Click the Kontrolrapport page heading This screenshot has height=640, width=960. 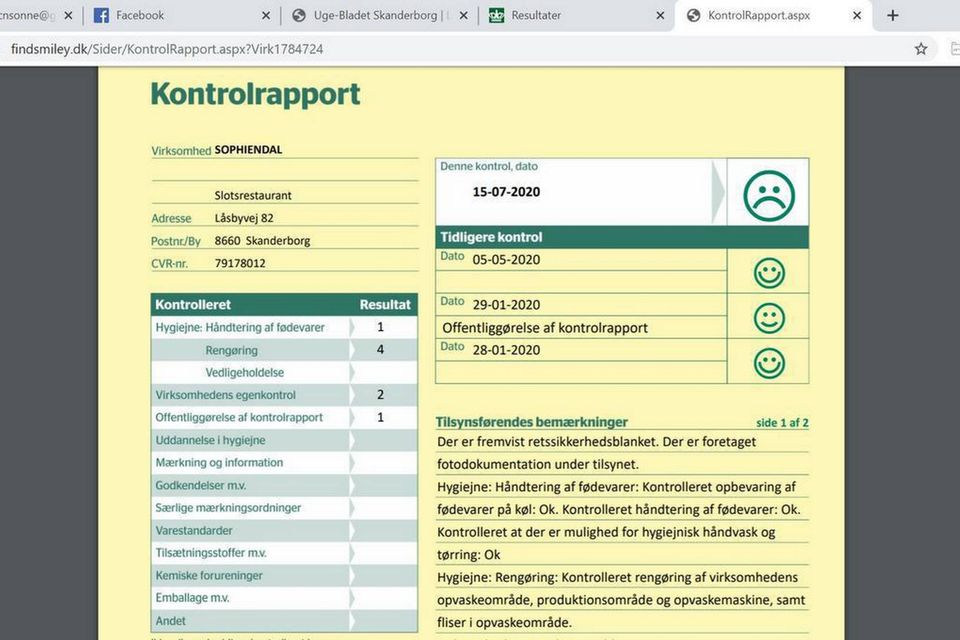255,94
